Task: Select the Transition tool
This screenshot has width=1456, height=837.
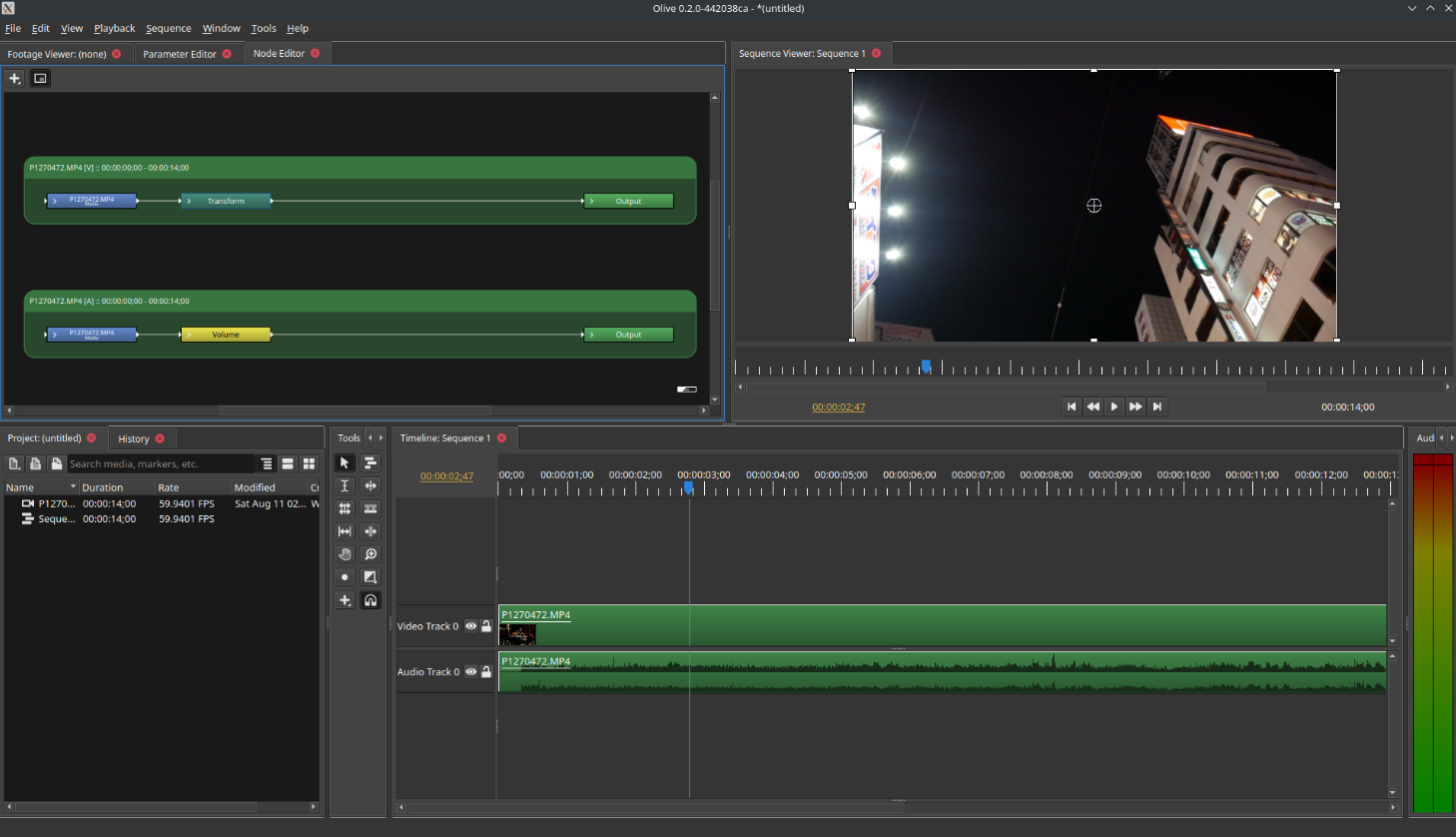Action: [x=370, y=577]
